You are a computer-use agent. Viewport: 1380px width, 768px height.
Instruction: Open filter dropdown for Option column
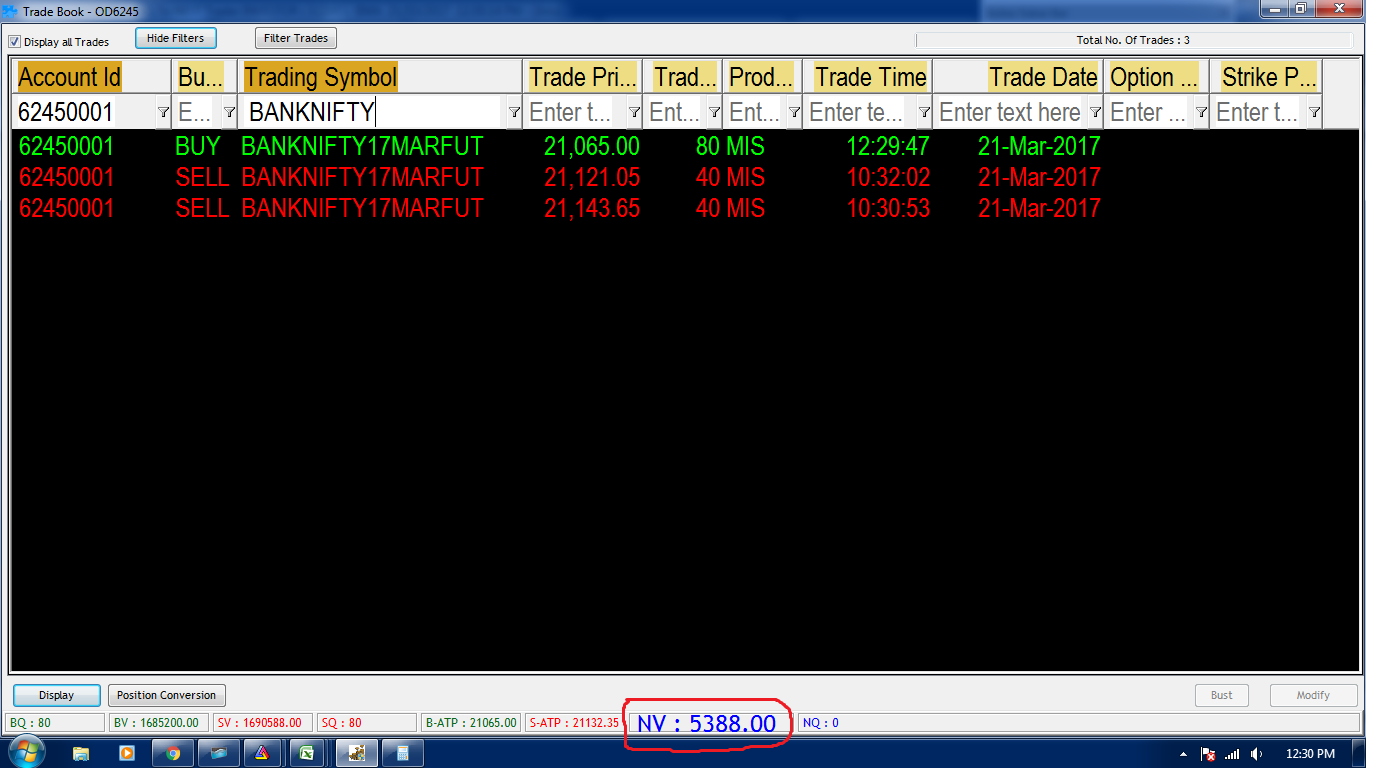1201,113
